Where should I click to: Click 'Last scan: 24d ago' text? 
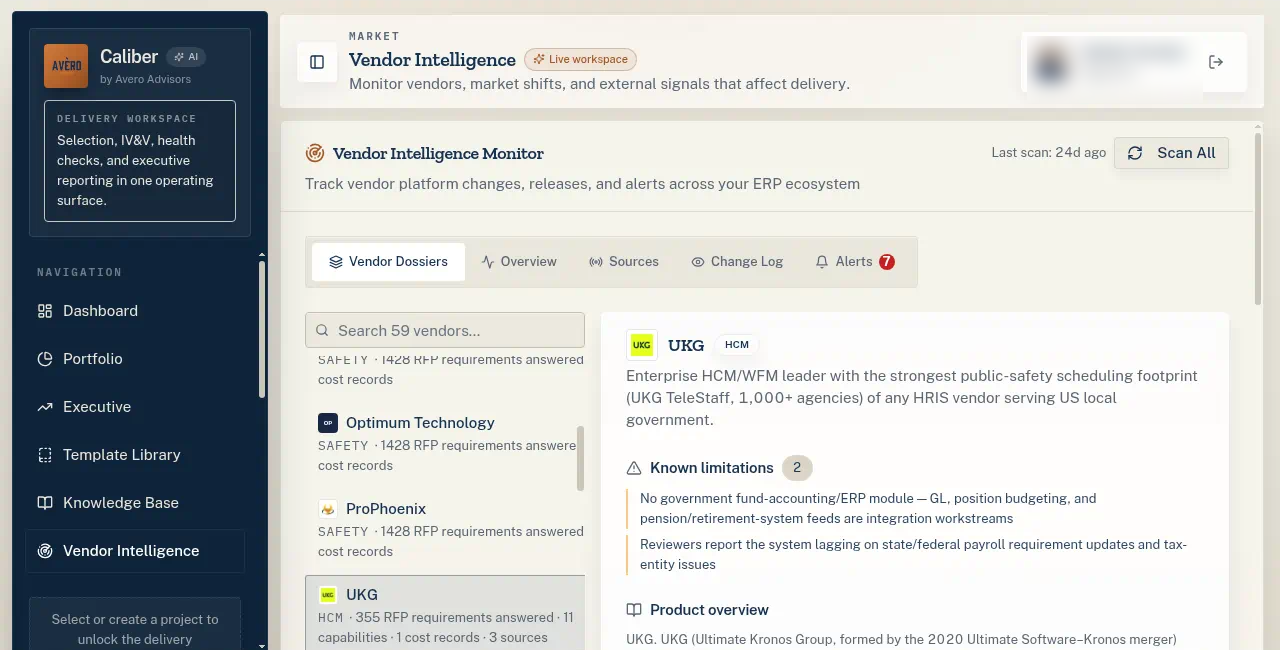(x=1048, y=153)
